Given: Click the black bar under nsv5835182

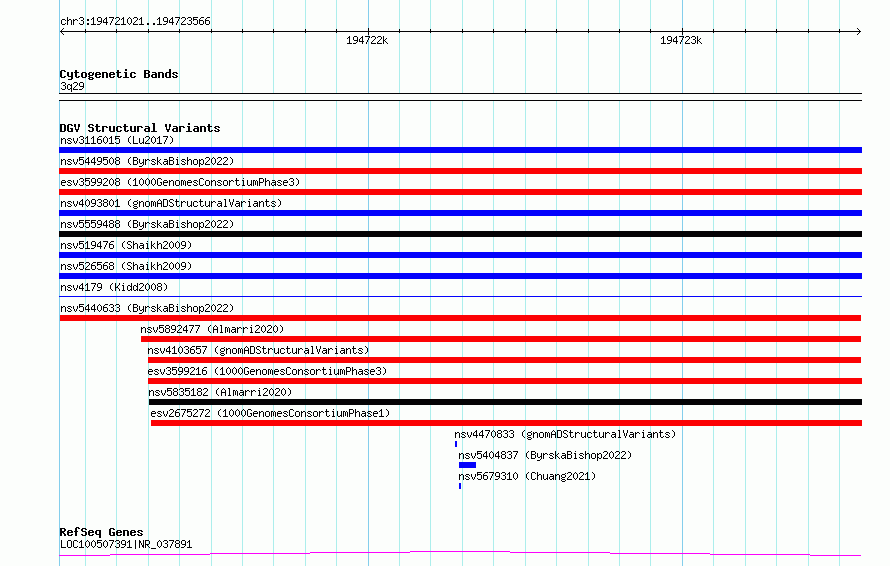Looking at the screenshot, I should pos(505,402).
